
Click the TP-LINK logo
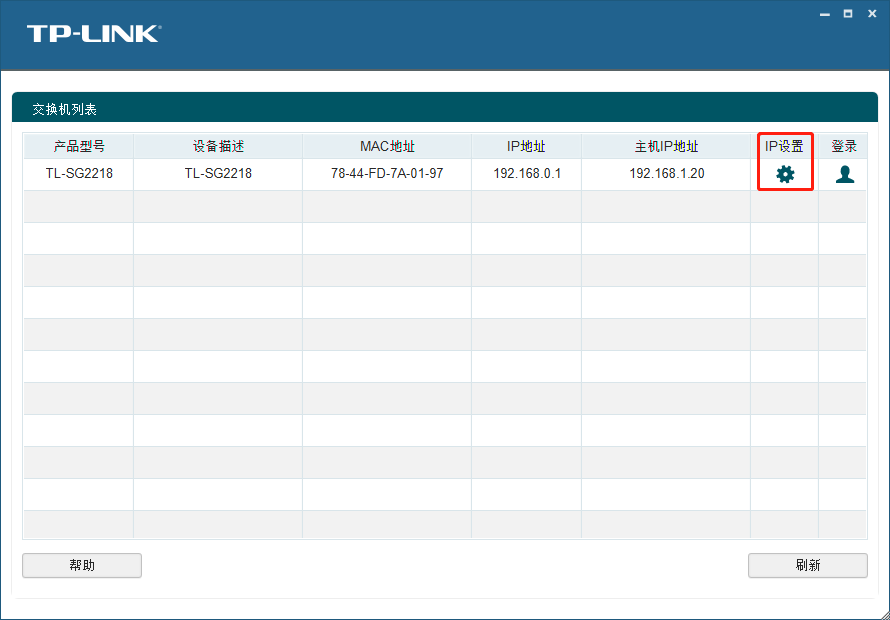(x=94, y=33)
